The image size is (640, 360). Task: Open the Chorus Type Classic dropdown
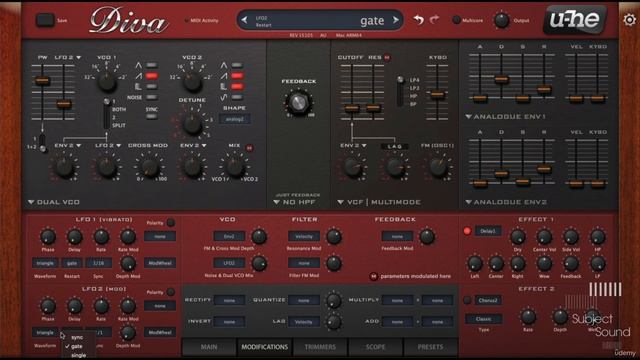point(483,319)
